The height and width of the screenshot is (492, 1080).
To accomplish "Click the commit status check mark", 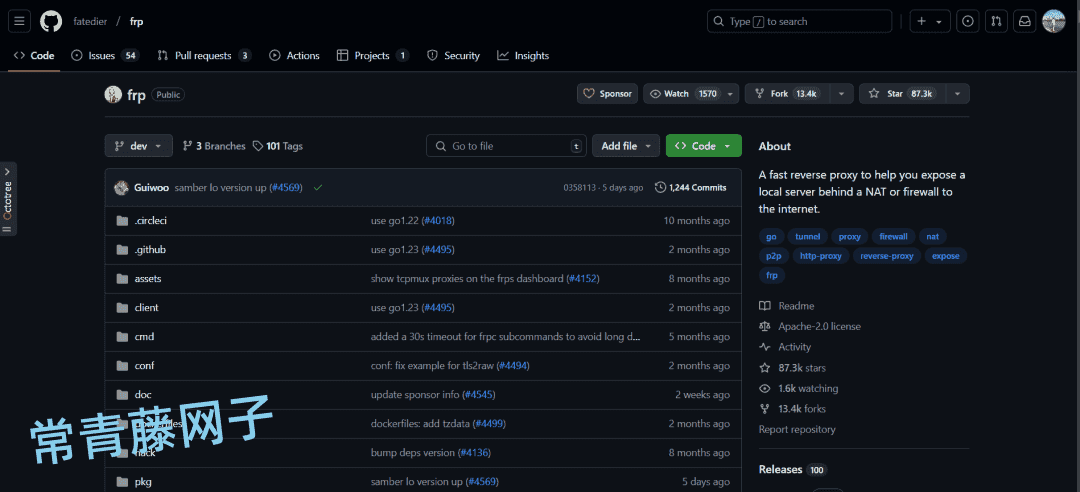I will (x=318, y=187).
